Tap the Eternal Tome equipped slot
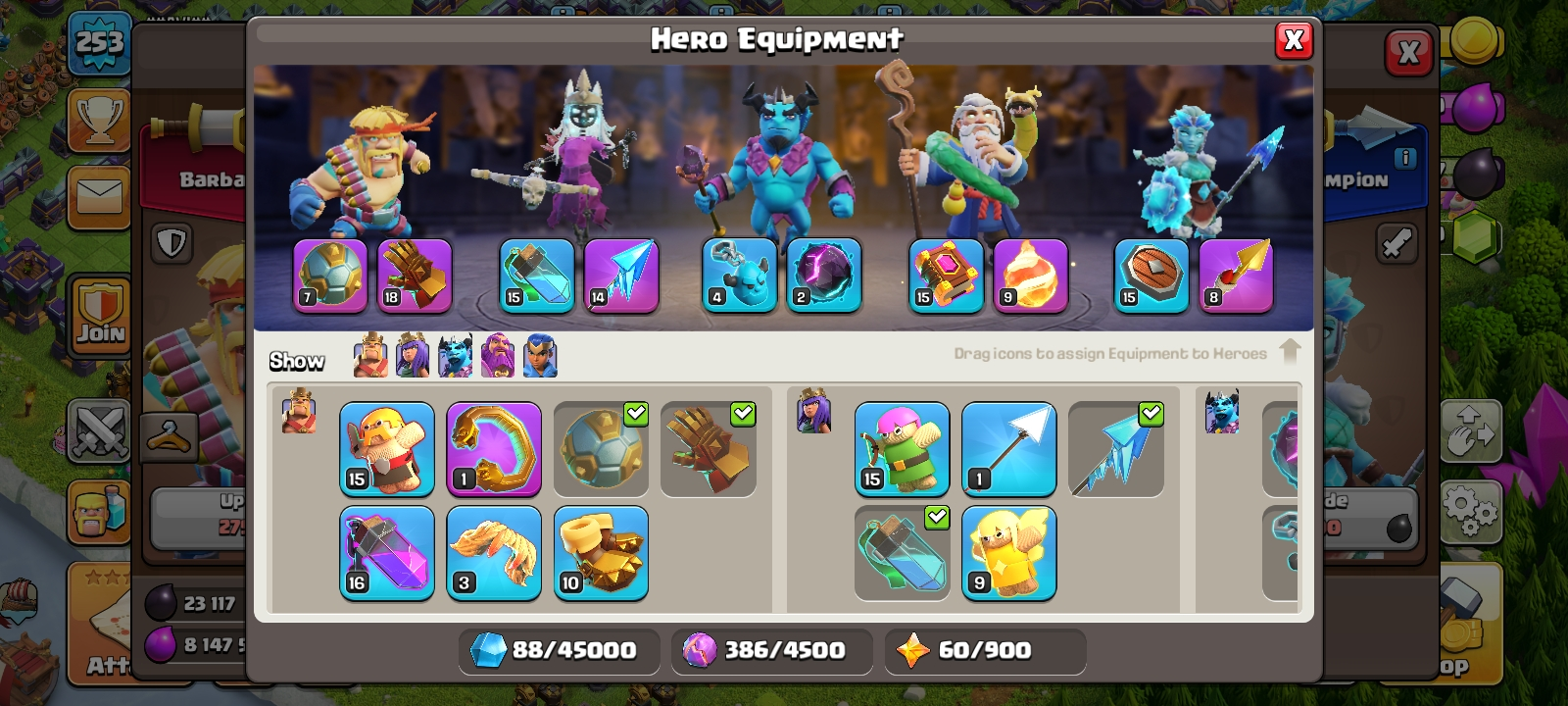Screen dimensions: 1568x706 click(946, 276)
